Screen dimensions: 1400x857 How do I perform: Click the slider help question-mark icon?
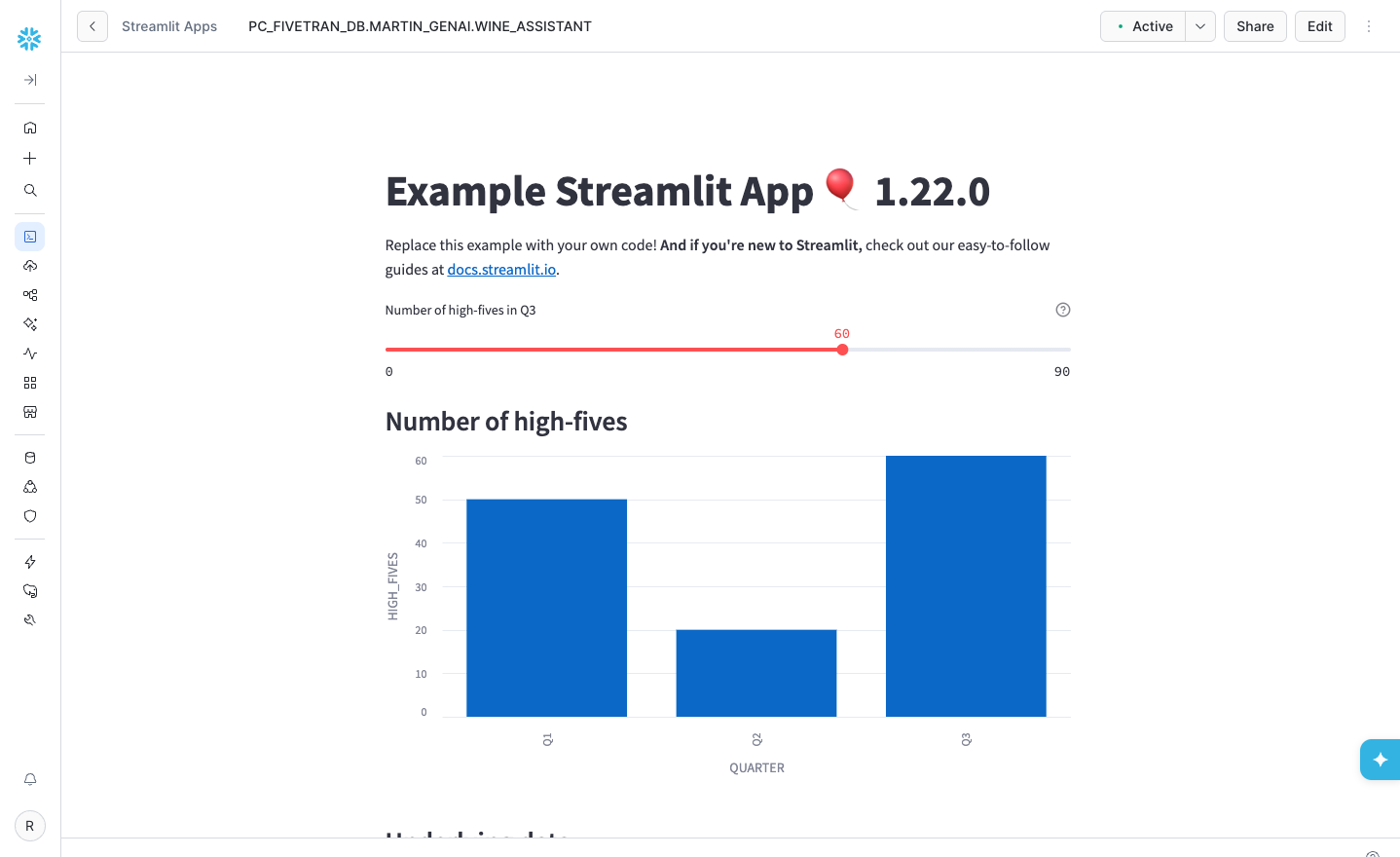coord(1063,310)
